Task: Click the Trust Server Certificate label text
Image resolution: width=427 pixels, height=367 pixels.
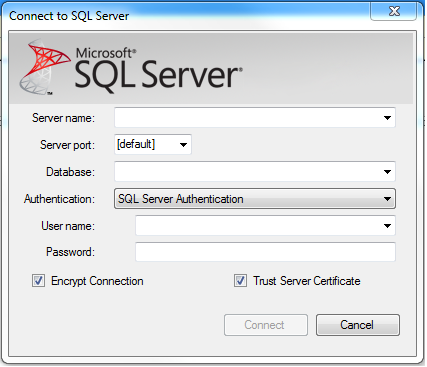Action: coord(307,281)
